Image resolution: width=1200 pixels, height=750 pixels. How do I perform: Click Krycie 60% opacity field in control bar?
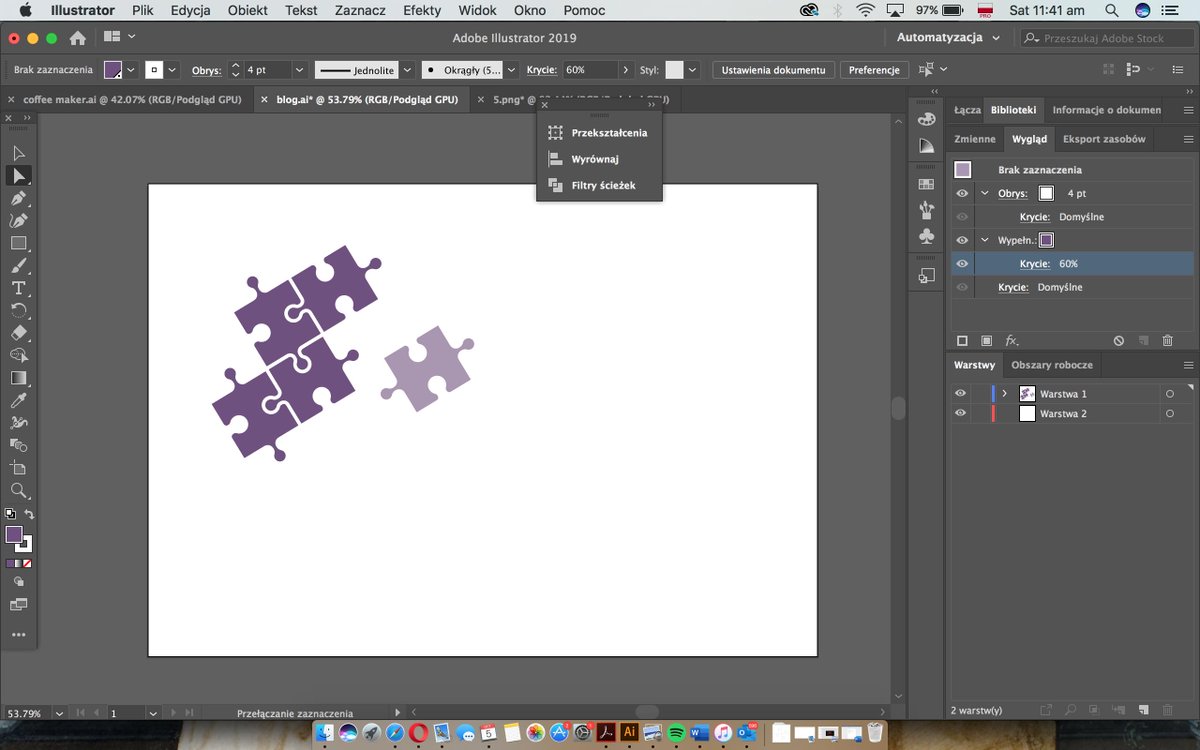(x=590, y=70)
